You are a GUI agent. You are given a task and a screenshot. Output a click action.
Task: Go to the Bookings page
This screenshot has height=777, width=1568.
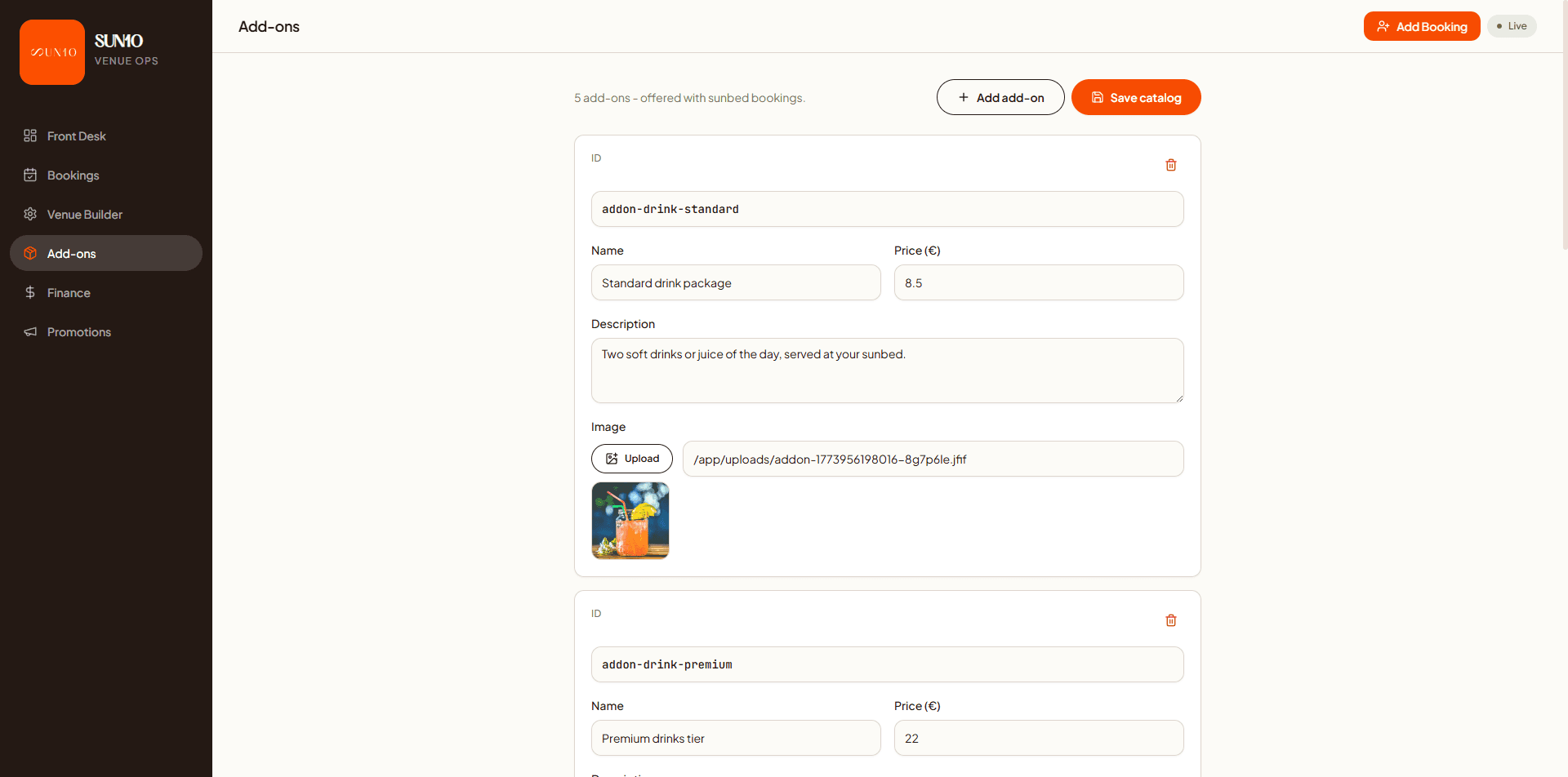tap(73, 175)
